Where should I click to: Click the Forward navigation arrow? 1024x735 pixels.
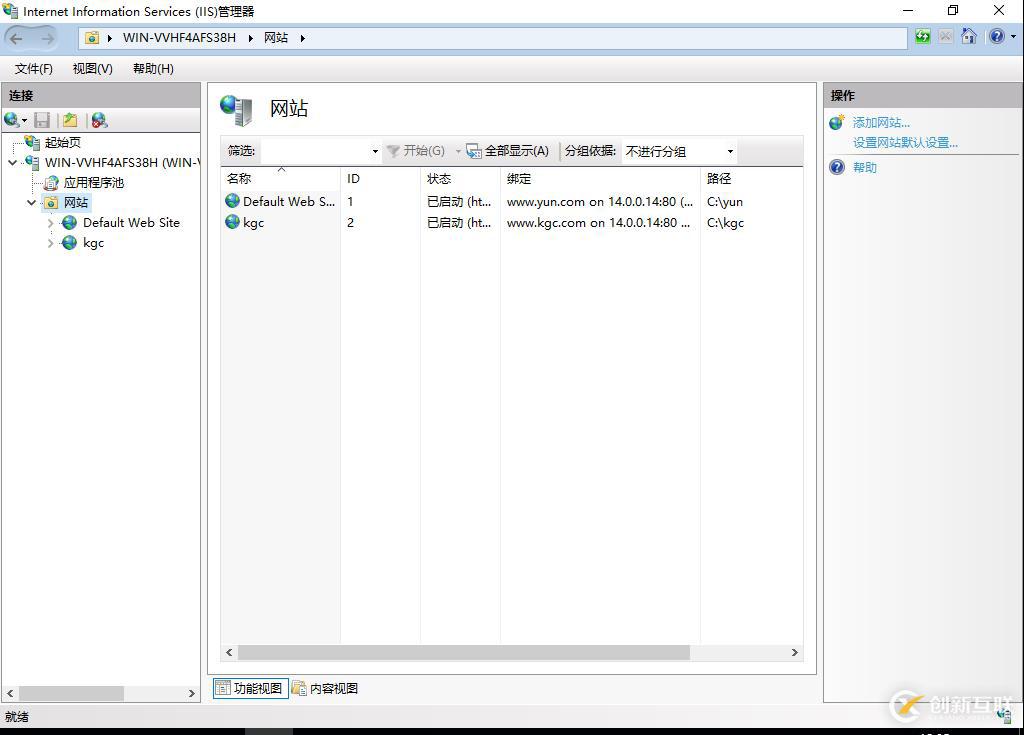(48, 39)
